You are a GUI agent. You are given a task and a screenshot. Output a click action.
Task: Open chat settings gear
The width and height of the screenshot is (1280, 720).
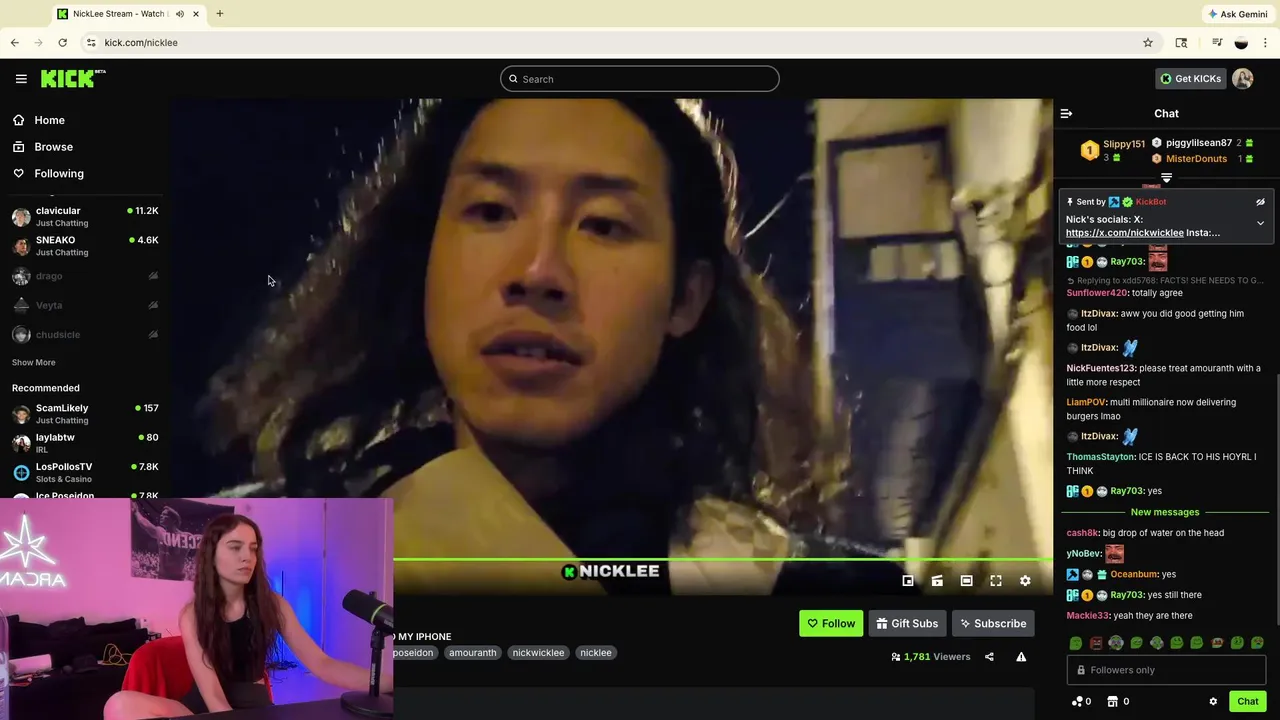click(1213, 702)
